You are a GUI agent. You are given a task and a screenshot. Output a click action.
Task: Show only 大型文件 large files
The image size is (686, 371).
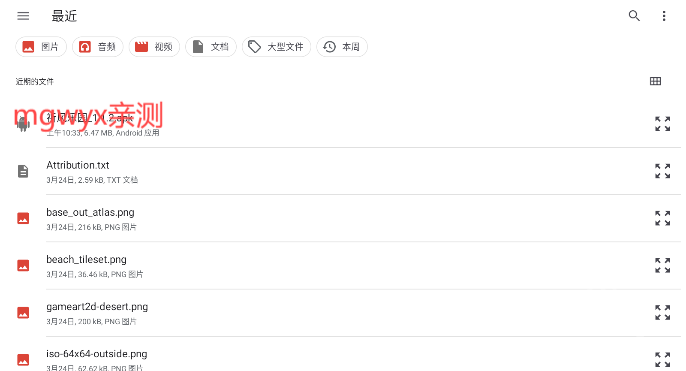(276, 47)
